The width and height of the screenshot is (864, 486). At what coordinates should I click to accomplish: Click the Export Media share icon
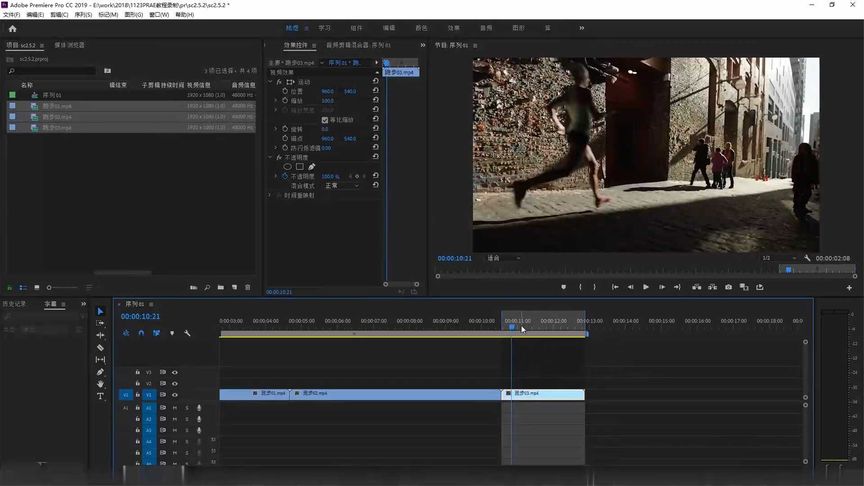tap(760, 287)
